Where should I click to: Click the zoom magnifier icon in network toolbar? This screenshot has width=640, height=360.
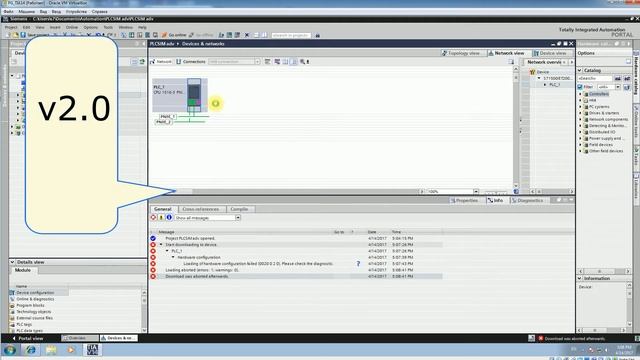(x=302, y=62)
